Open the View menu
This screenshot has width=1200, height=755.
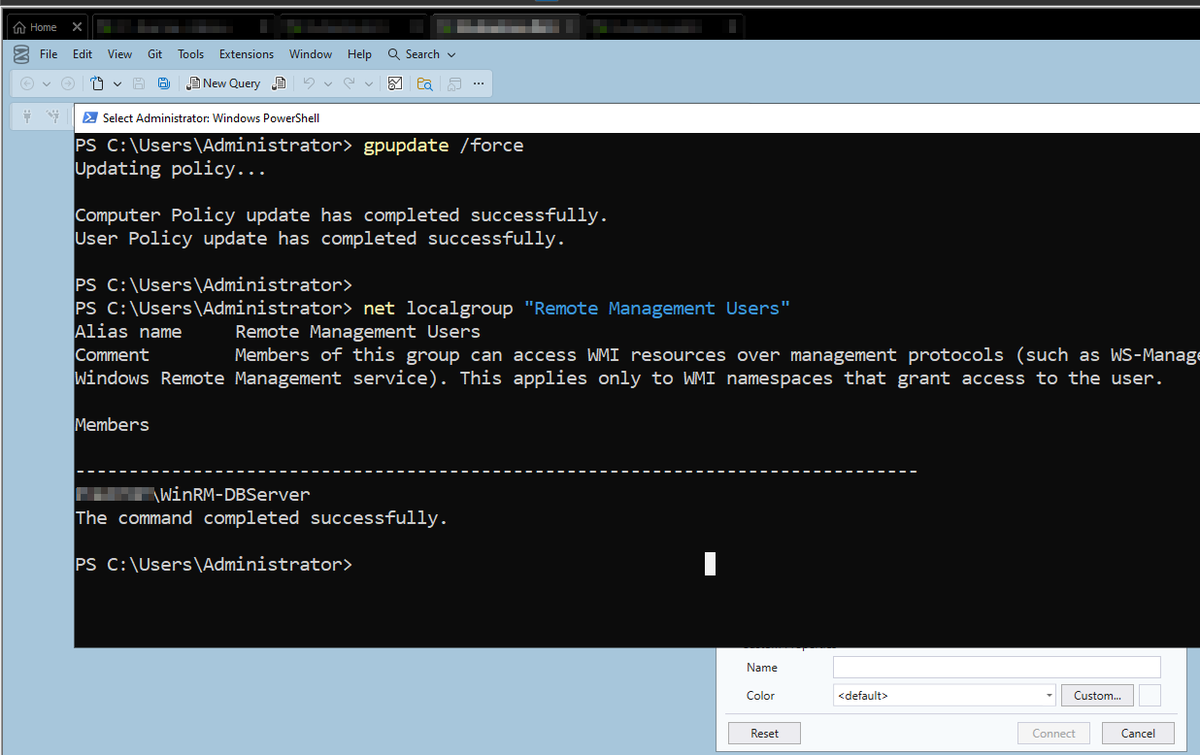click(x=120, y=54)
